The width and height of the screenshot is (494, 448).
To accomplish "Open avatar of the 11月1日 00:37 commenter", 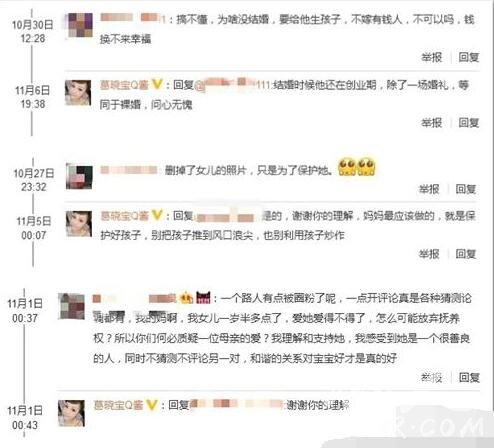I will point(71,306).
